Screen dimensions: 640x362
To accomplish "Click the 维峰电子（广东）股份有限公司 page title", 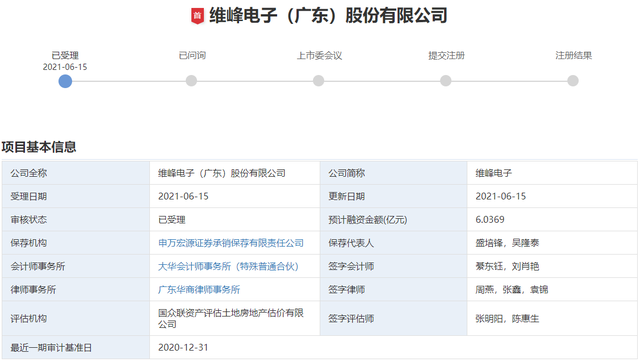I will [x=328, y=16].
